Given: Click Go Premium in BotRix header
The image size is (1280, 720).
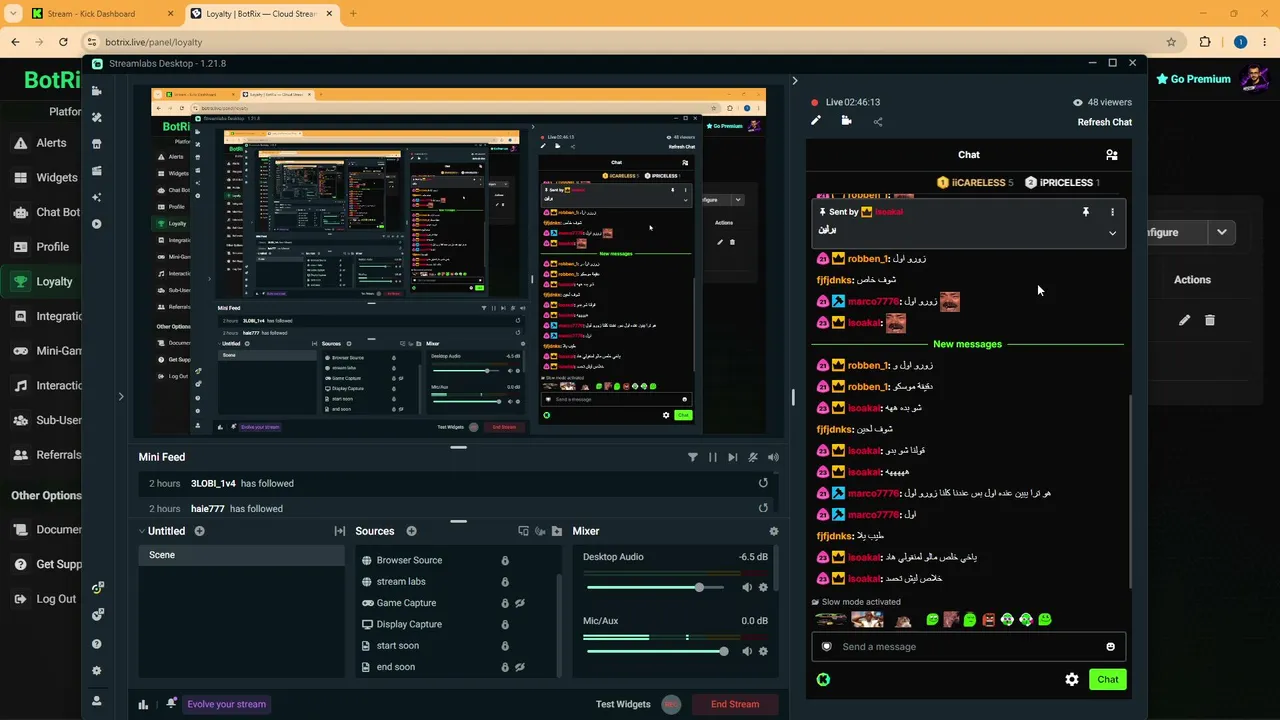Looking at the screenshot, I should tap(1193, 79).
